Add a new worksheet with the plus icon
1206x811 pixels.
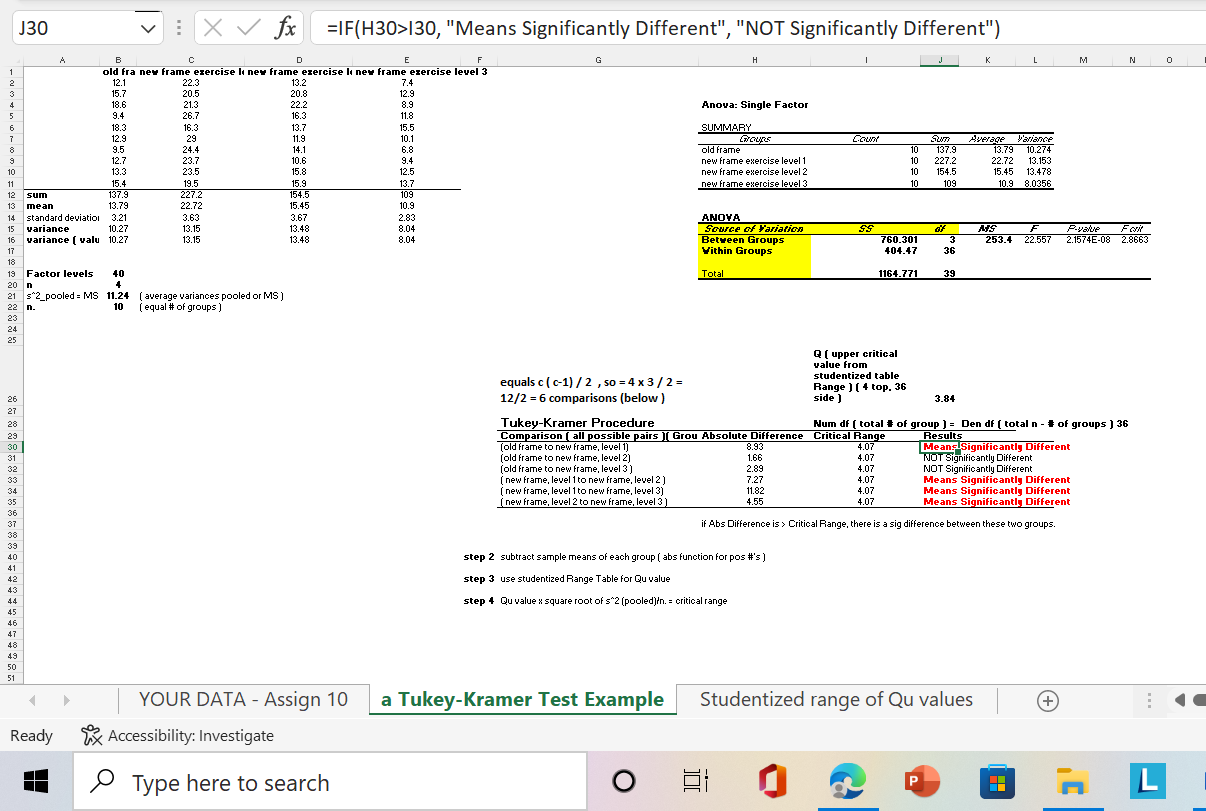click(x=1047, y=700)
